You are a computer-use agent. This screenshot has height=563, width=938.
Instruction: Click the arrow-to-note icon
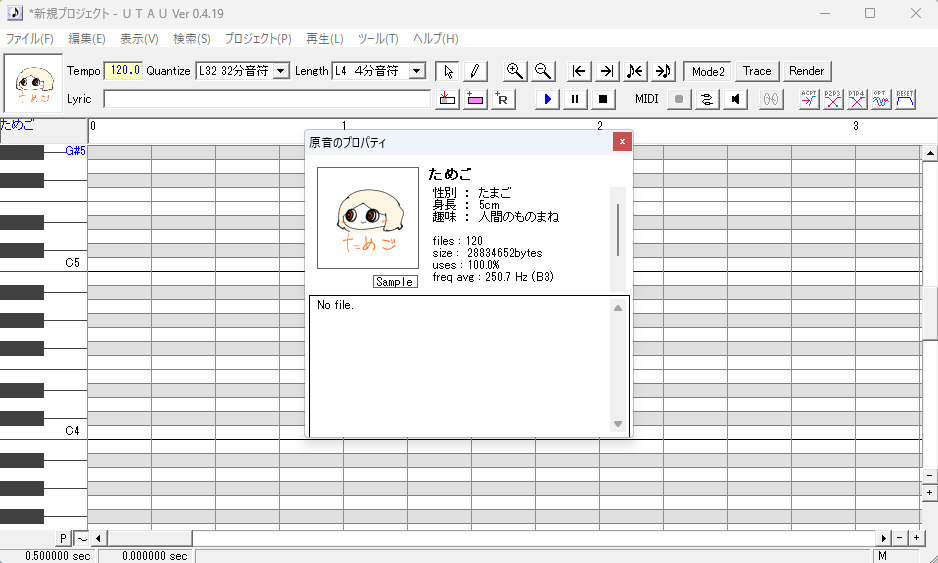click(663, 71)
